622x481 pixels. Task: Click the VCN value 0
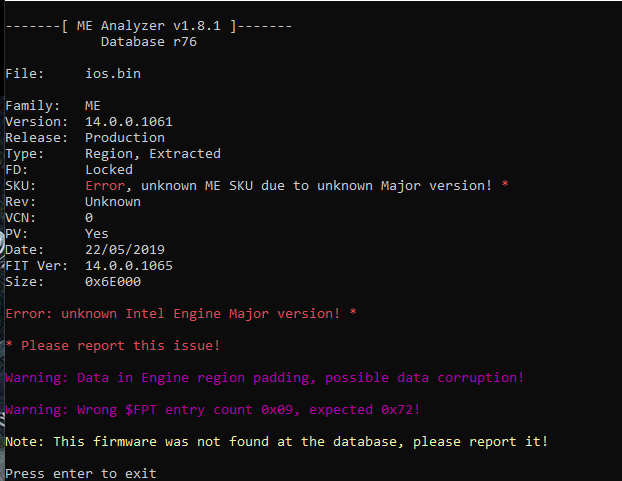89,218
